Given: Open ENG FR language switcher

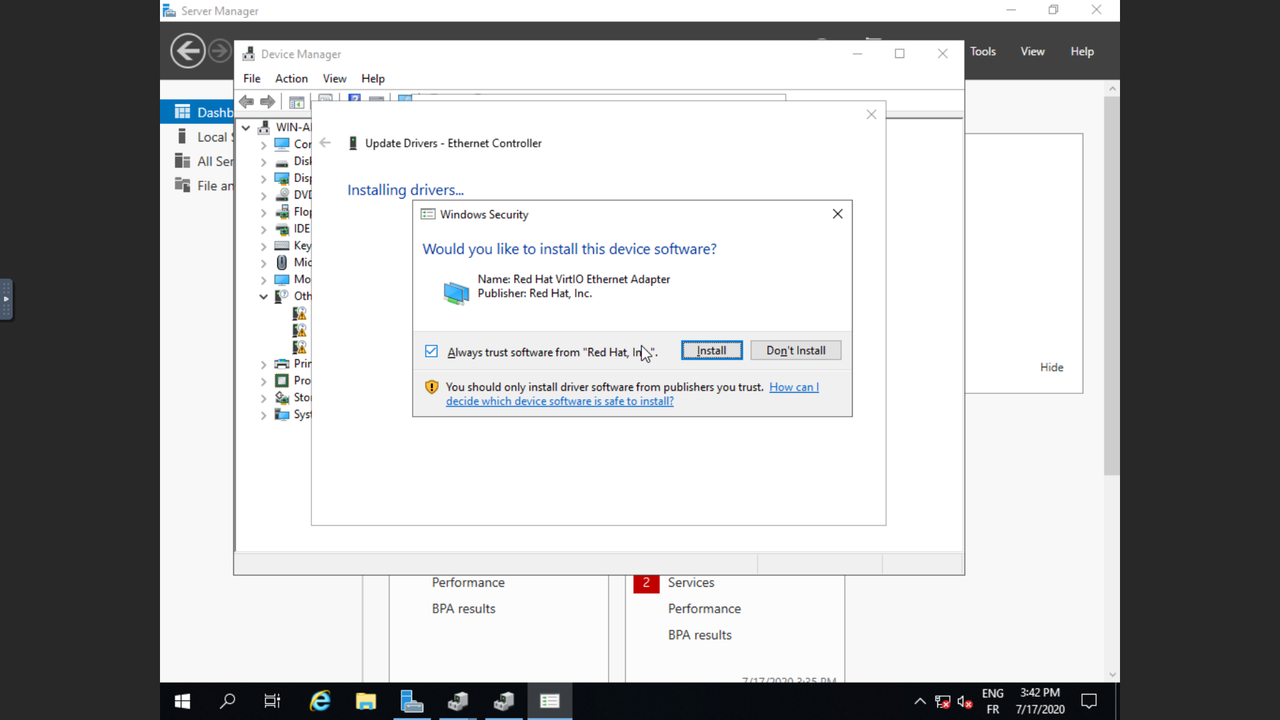Looking at the screenshot, I should tap(992, 701).
